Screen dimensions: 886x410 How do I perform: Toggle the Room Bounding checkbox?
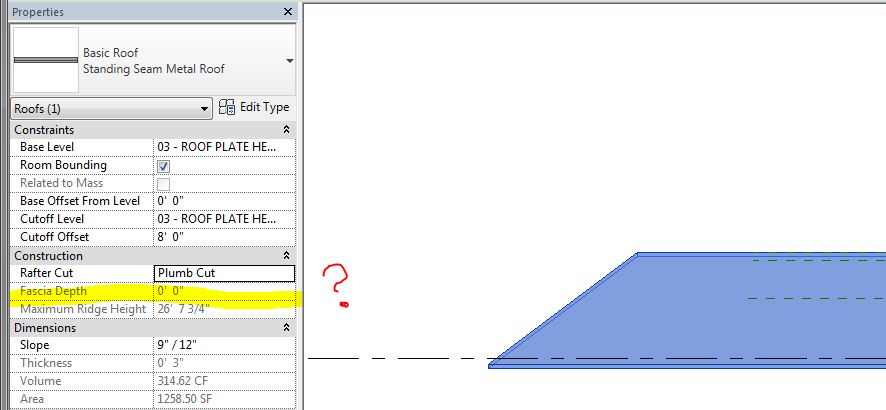click(164, 166)
